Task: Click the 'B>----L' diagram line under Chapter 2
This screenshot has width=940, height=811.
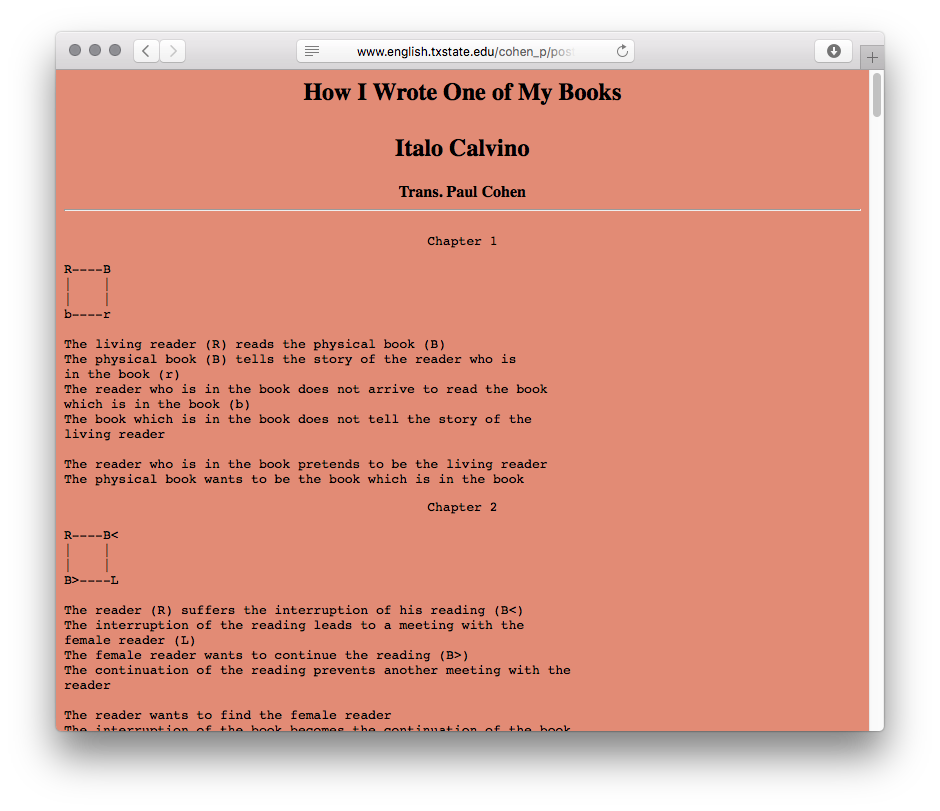Action: click(92, 580)
